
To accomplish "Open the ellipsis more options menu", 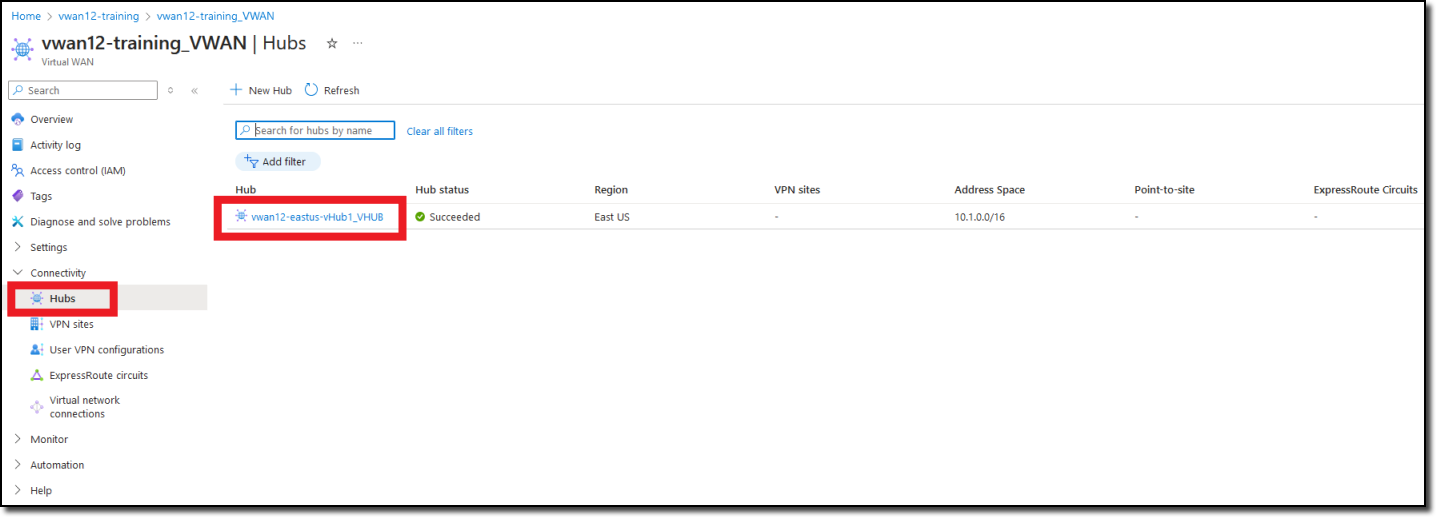I will tap(358, 43).
